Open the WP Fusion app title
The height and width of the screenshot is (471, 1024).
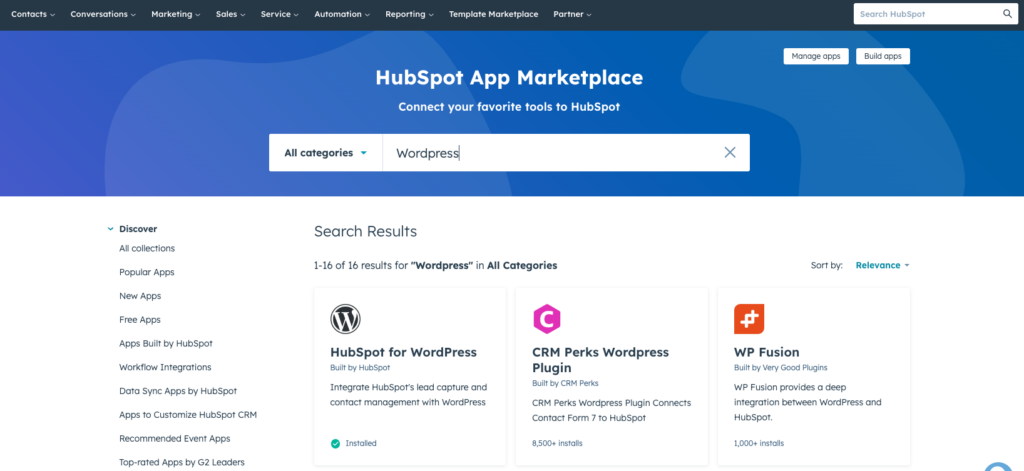click(767, 352)
